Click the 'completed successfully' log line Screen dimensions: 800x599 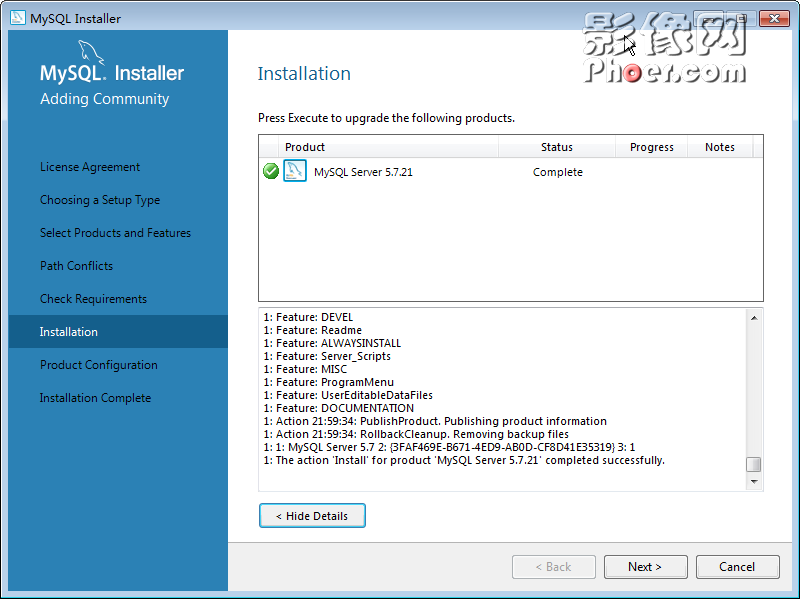464,460
